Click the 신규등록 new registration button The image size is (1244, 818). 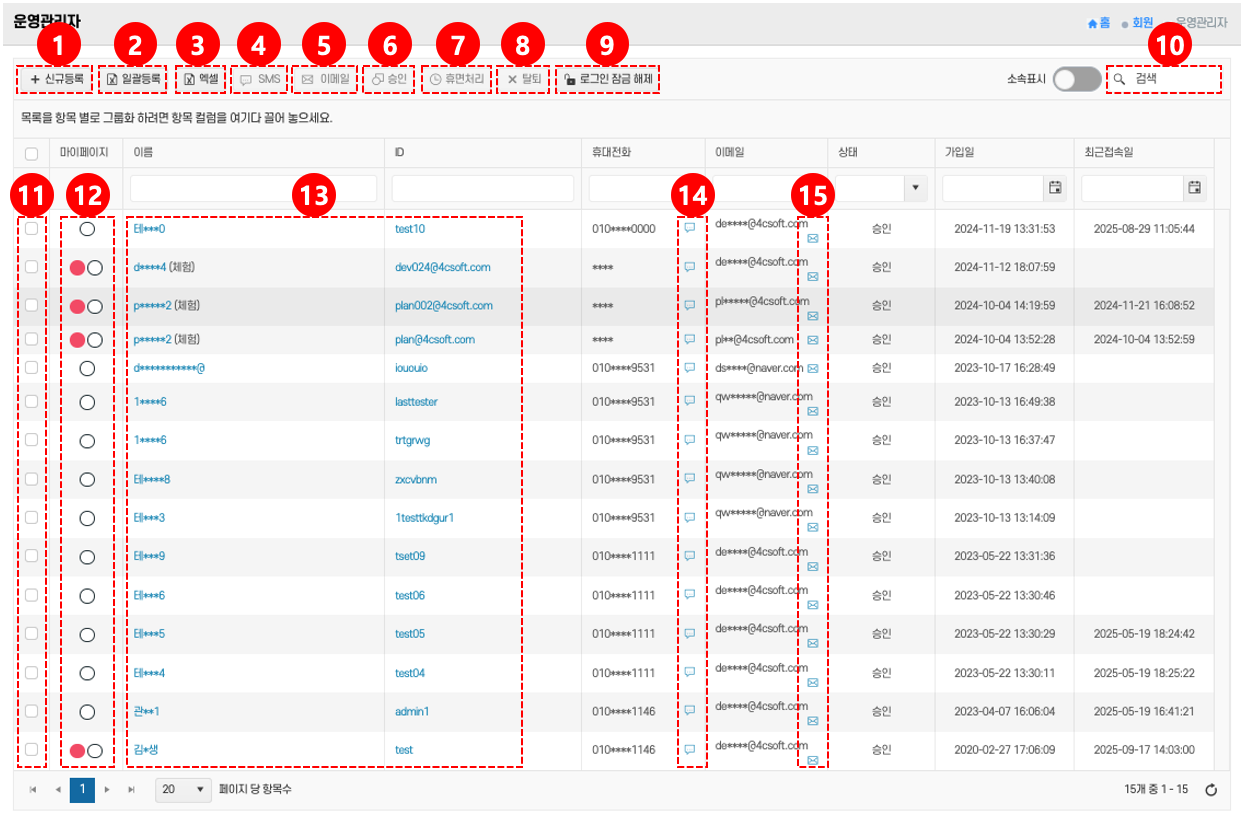pos(56,78)
